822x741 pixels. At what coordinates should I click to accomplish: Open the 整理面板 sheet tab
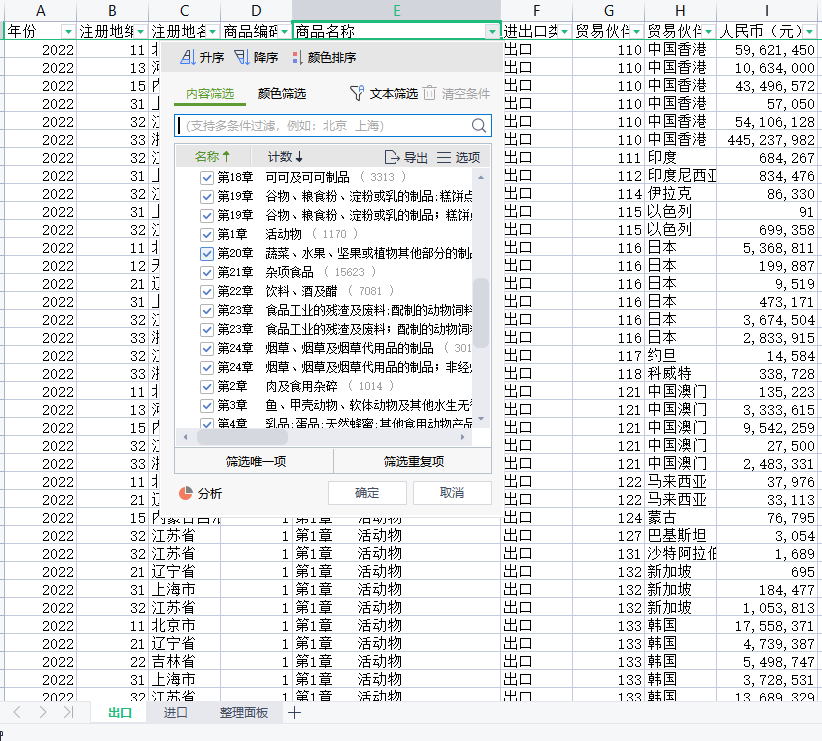point(244,713)
